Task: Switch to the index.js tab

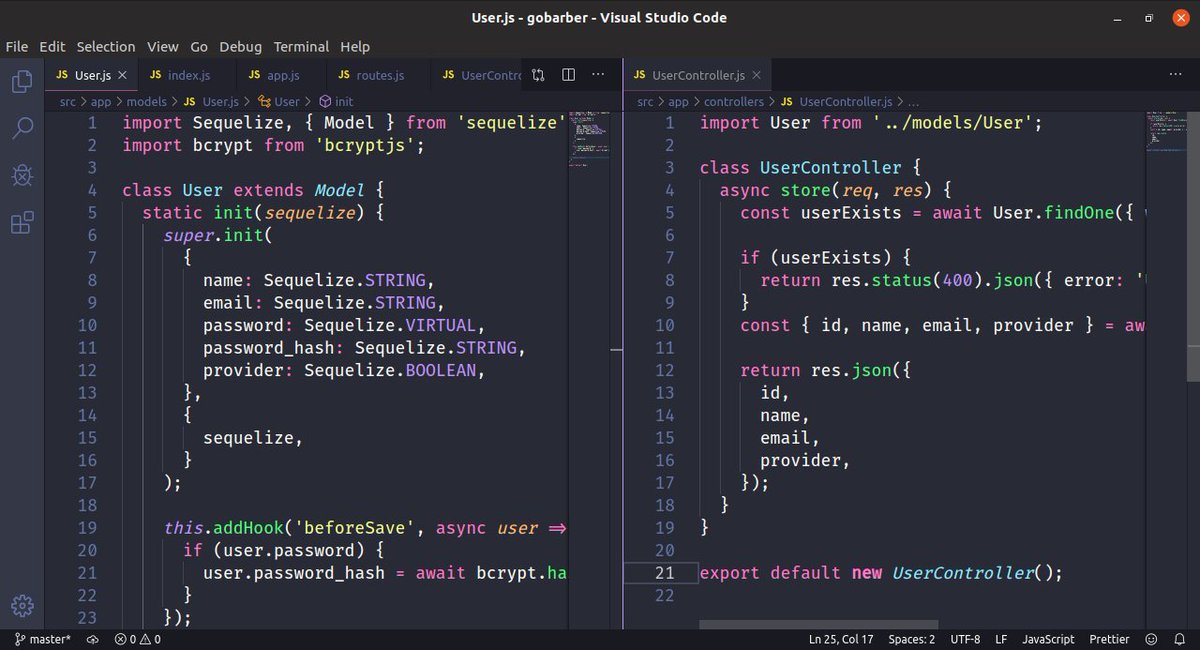Action: tap(188, 75)
